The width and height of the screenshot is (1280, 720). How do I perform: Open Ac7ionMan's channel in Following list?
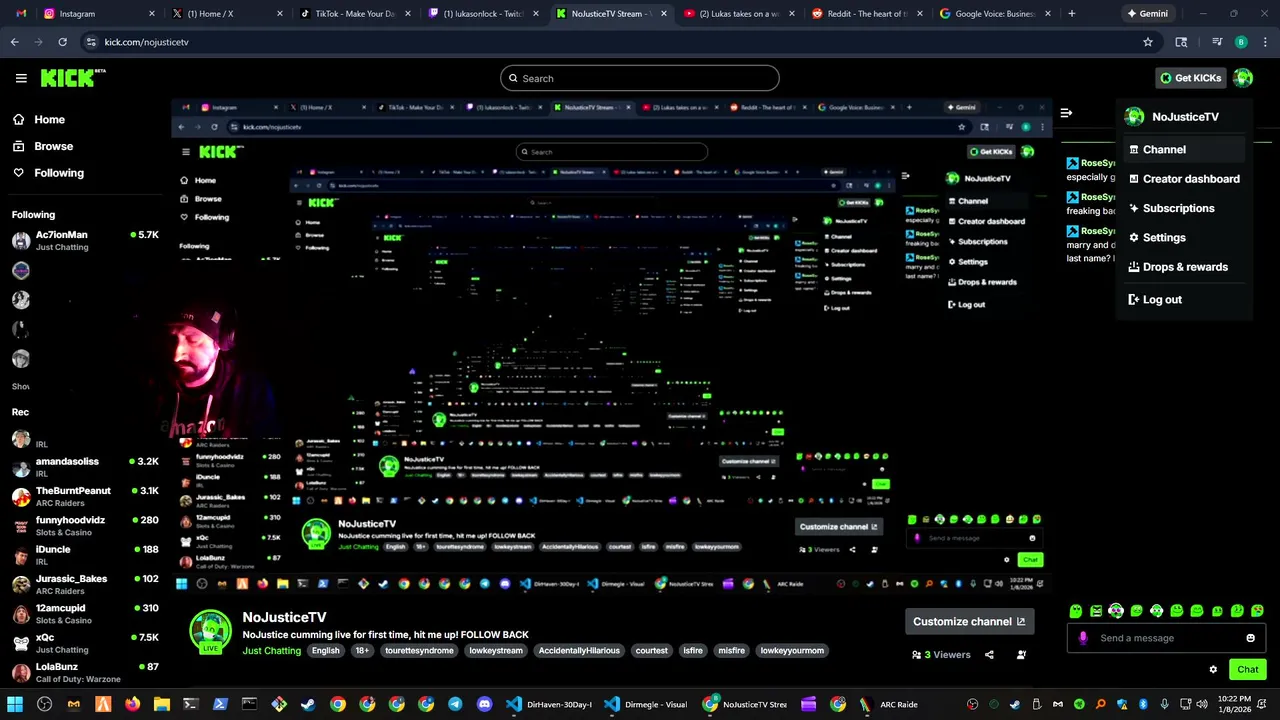[84, 240]
